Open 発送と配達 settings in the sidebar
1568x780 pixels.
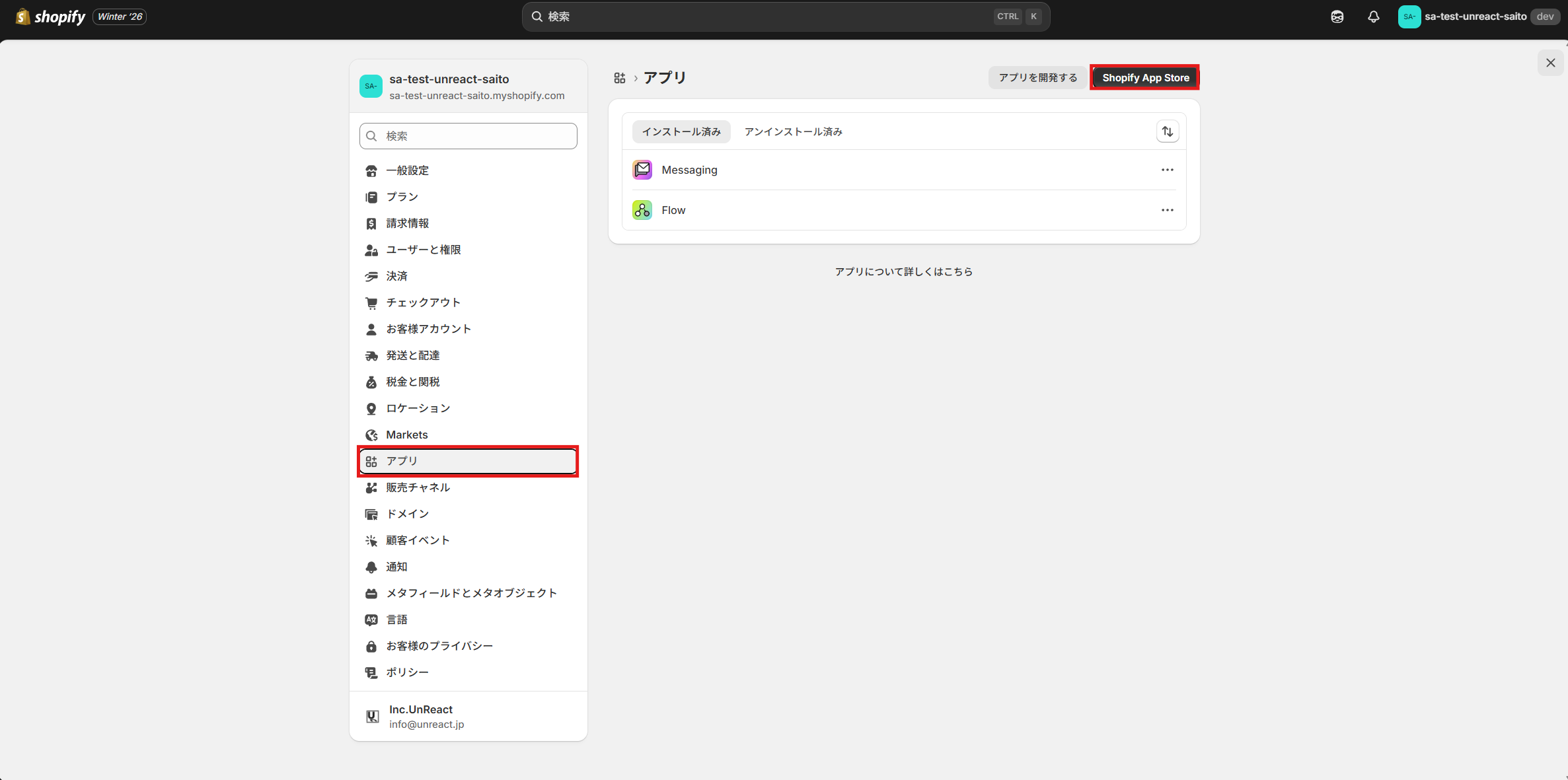pos(412,355)
